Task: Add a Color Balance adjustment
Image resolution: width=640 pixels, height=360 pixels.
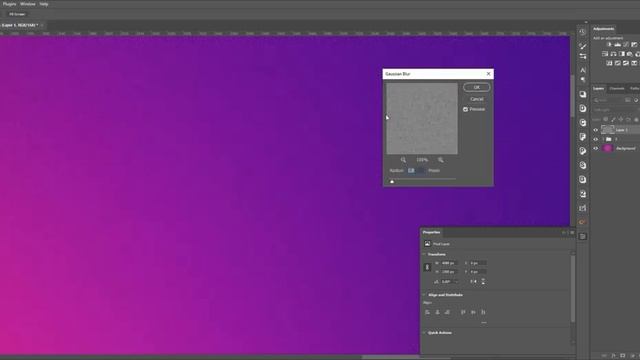Action: coord(613,54)
